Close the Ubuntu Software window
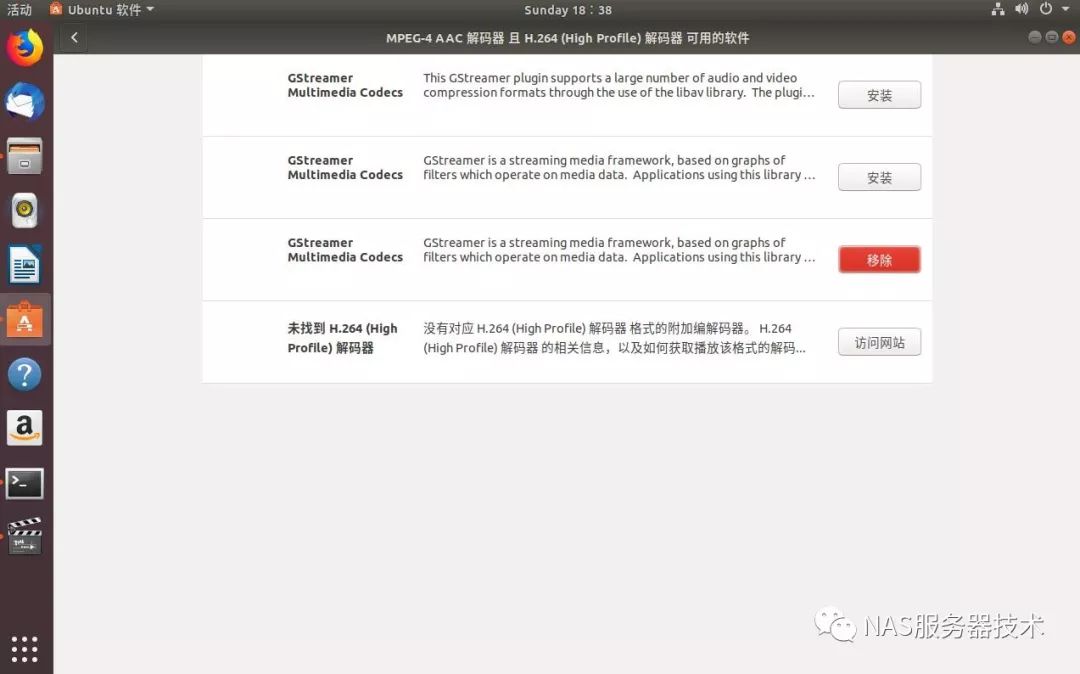The width and height of the screenshot is (1080, 674). [x=1069, y=37]
